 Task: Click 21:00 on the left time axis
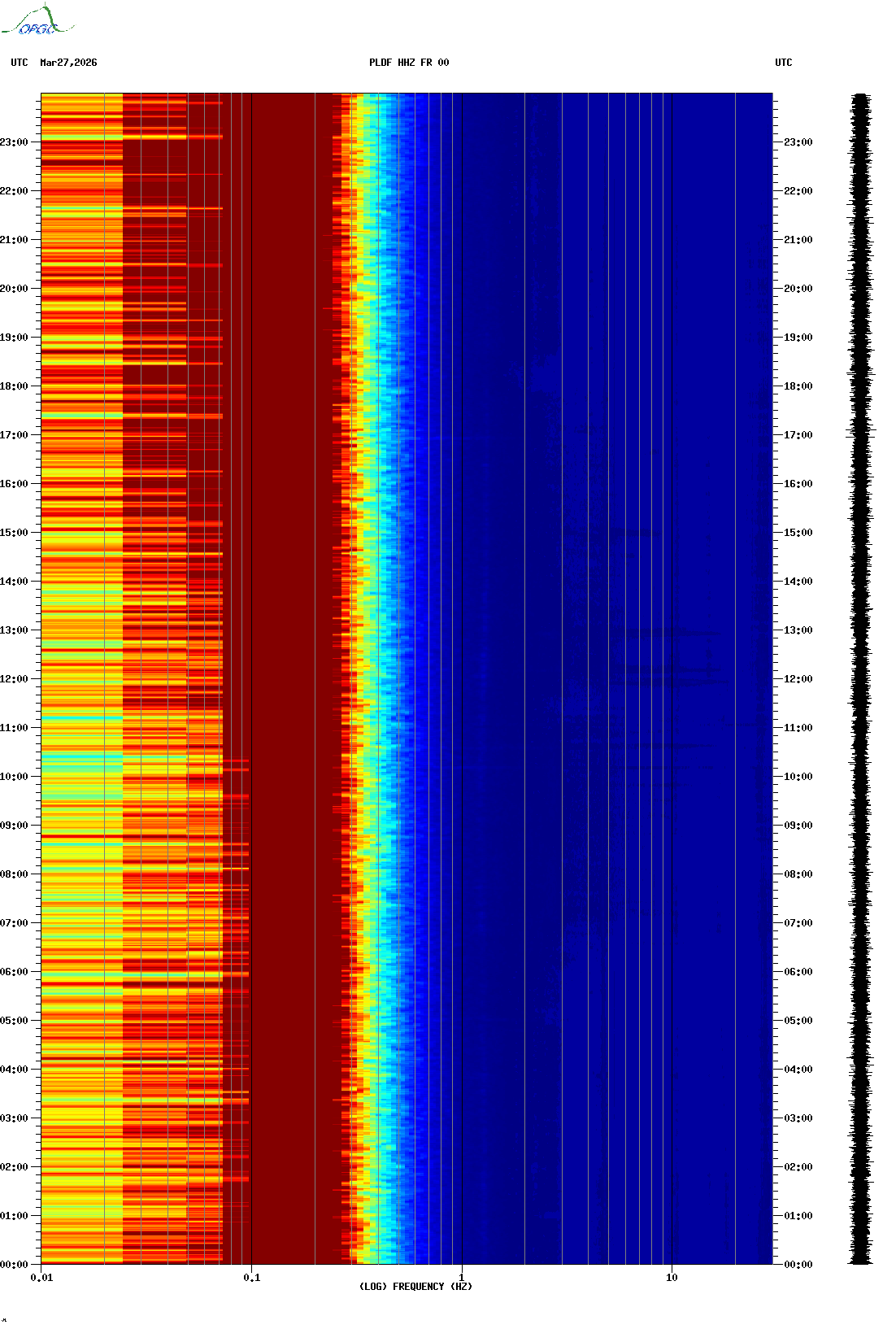14,240
